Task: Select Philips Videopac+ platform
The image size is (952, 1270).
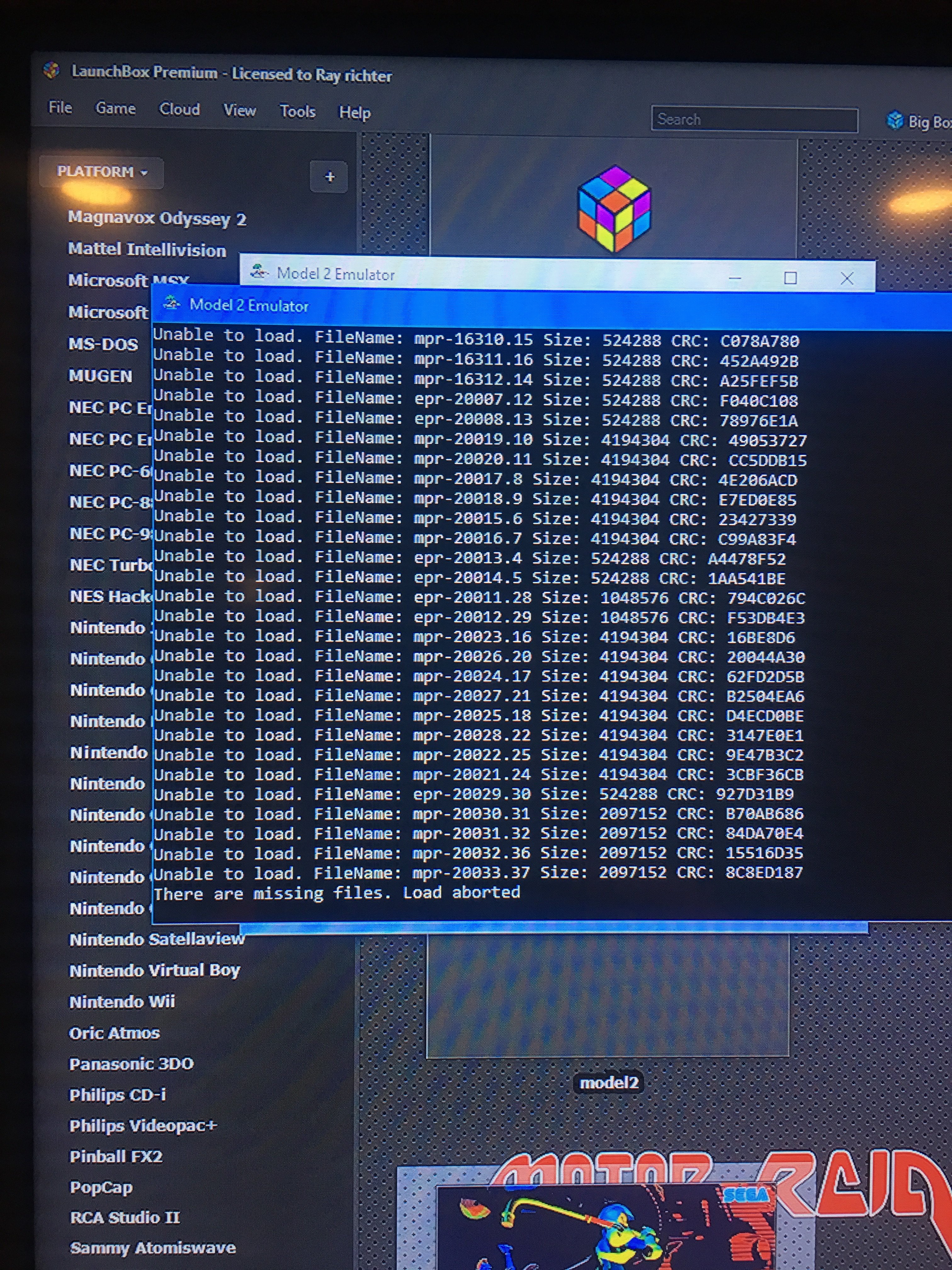Action: click(x=144, y=1125)
